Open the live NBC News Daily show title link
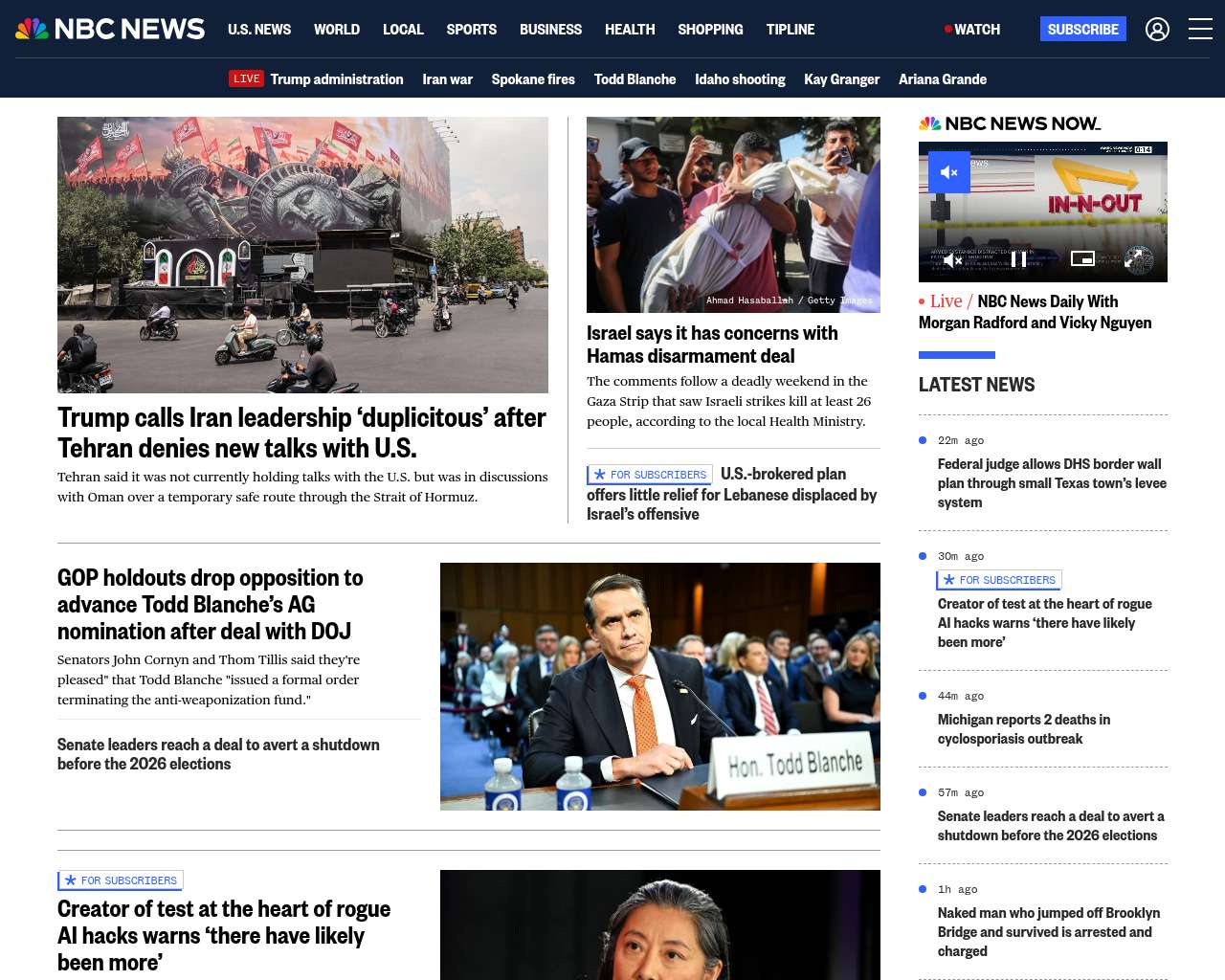1225x980 pixels. pos(1036,312)
